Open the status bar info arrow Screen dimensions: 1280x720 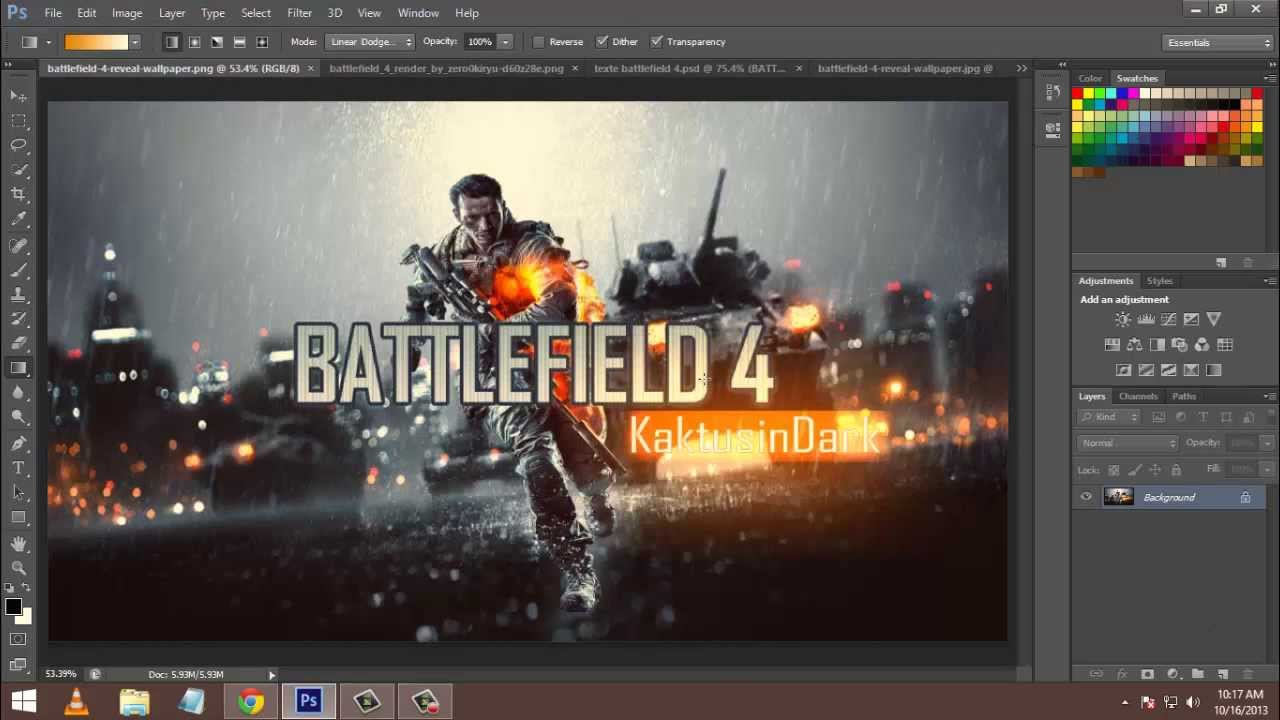[272, 675]
